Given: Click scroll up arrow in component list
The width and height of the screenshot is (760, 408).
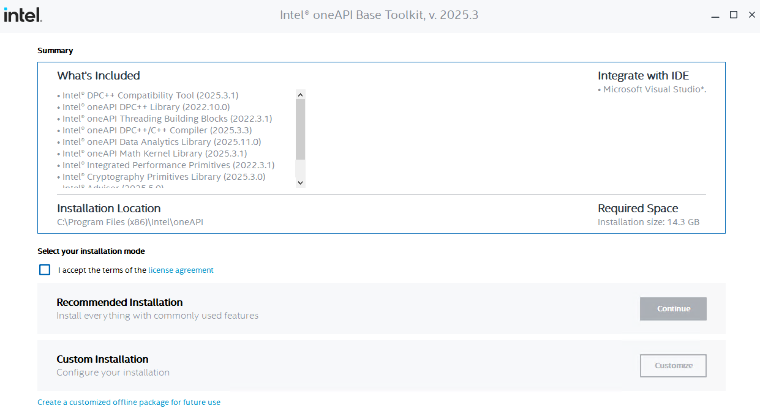Looking at the screenshot, I should pos(301,95).
